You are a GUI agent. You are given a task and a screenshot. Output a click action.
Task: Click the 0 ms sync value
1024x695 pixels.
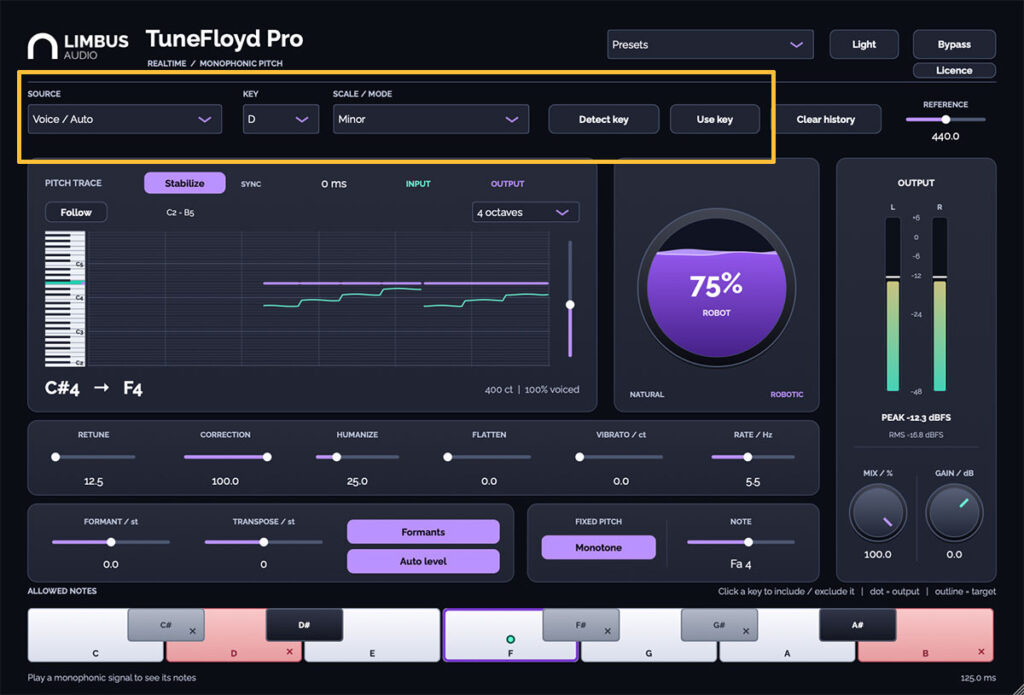click(x=334, y=184)
